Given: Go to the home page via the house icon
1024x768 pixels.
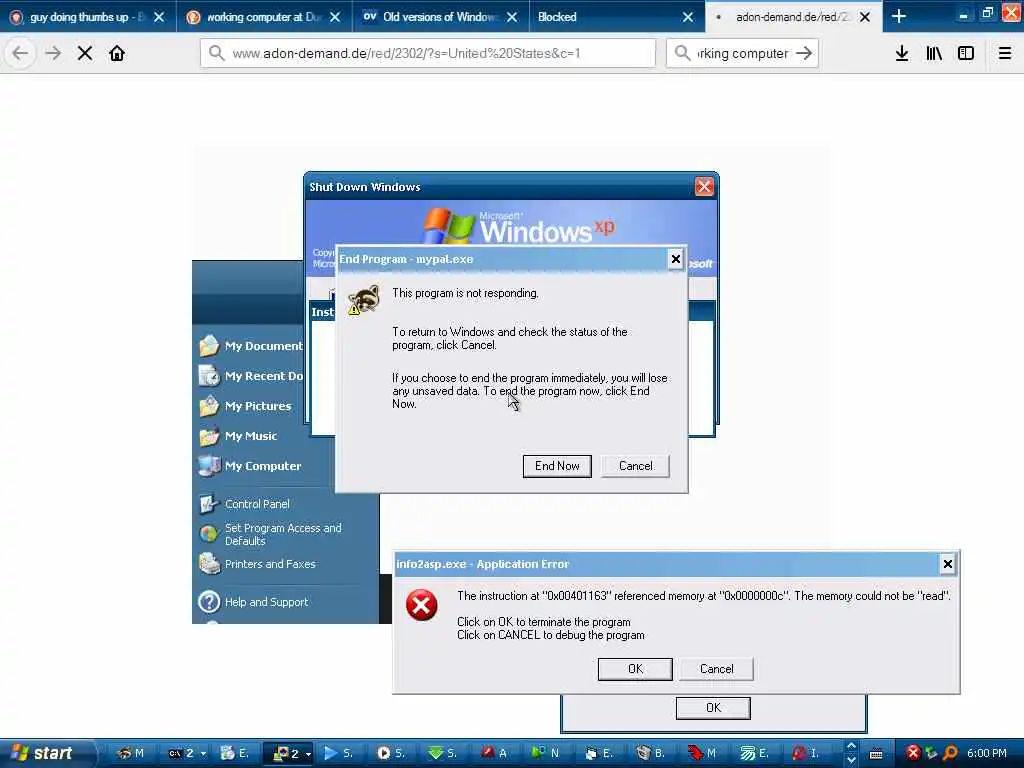Looking at the screenshot, I should (117, 54).
